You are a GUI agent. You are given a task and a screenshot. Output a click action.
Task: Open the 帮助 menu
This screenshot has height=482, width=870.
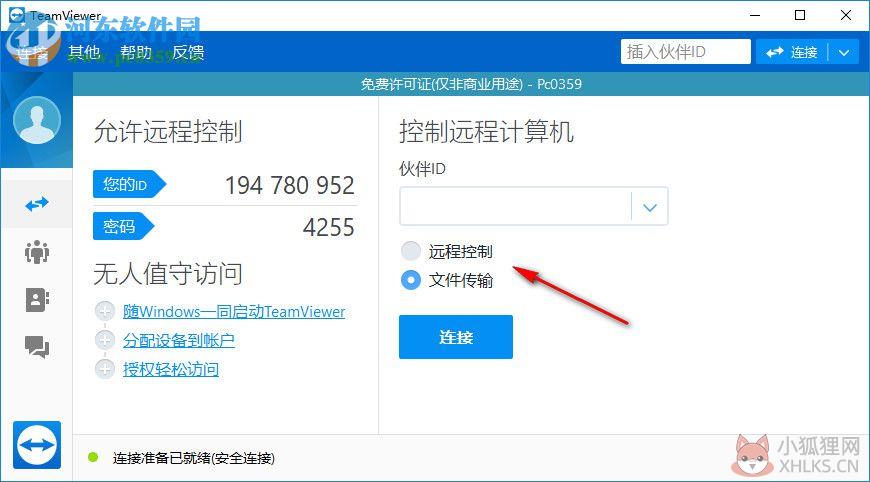coord(136,52)
